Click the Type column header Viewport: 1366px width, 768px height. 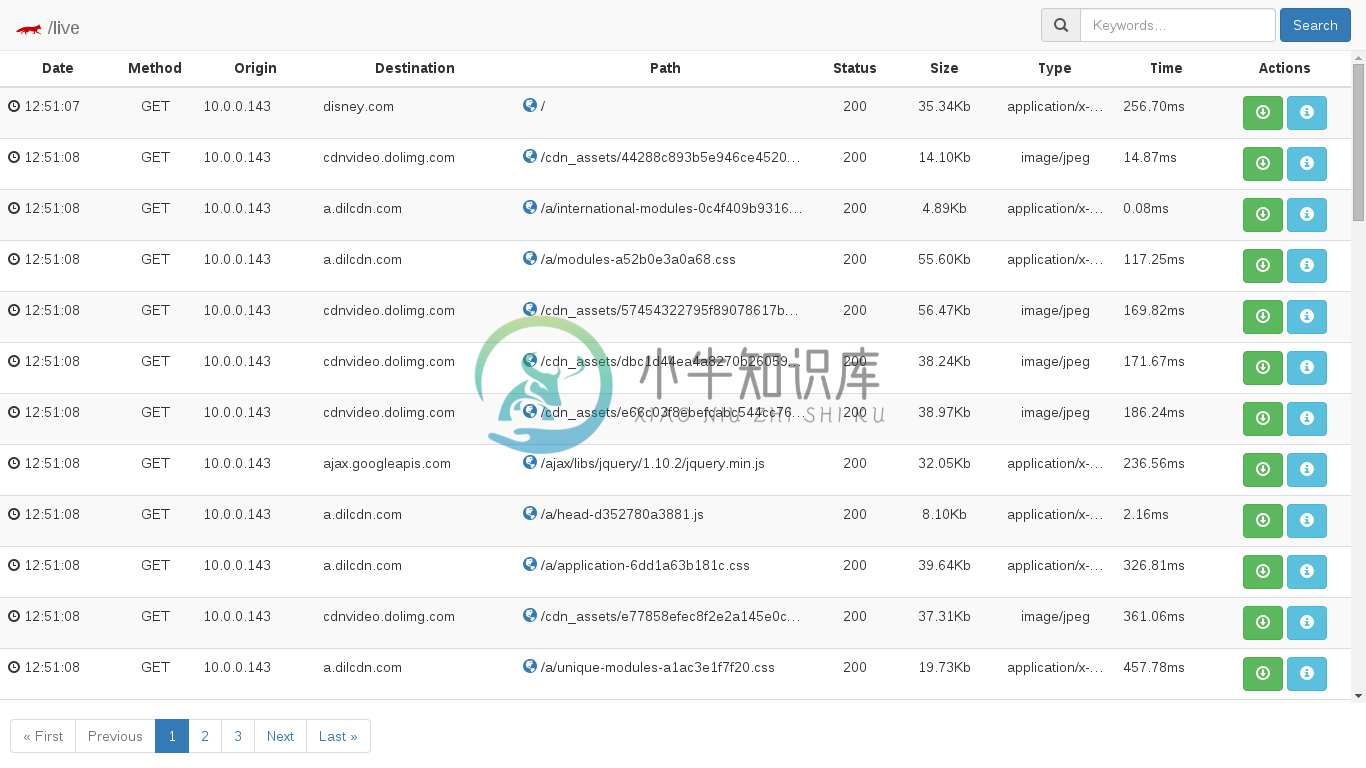point(1055,68)
